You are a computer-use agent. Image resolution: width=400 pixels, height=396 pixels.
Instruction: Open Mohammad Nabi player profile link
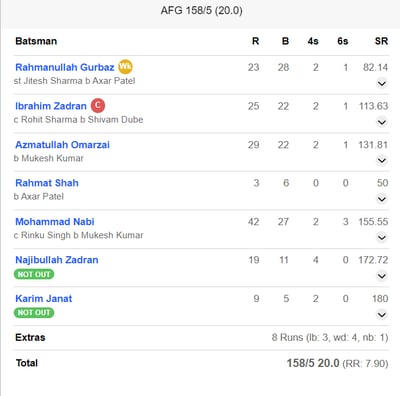coord(55,222)
